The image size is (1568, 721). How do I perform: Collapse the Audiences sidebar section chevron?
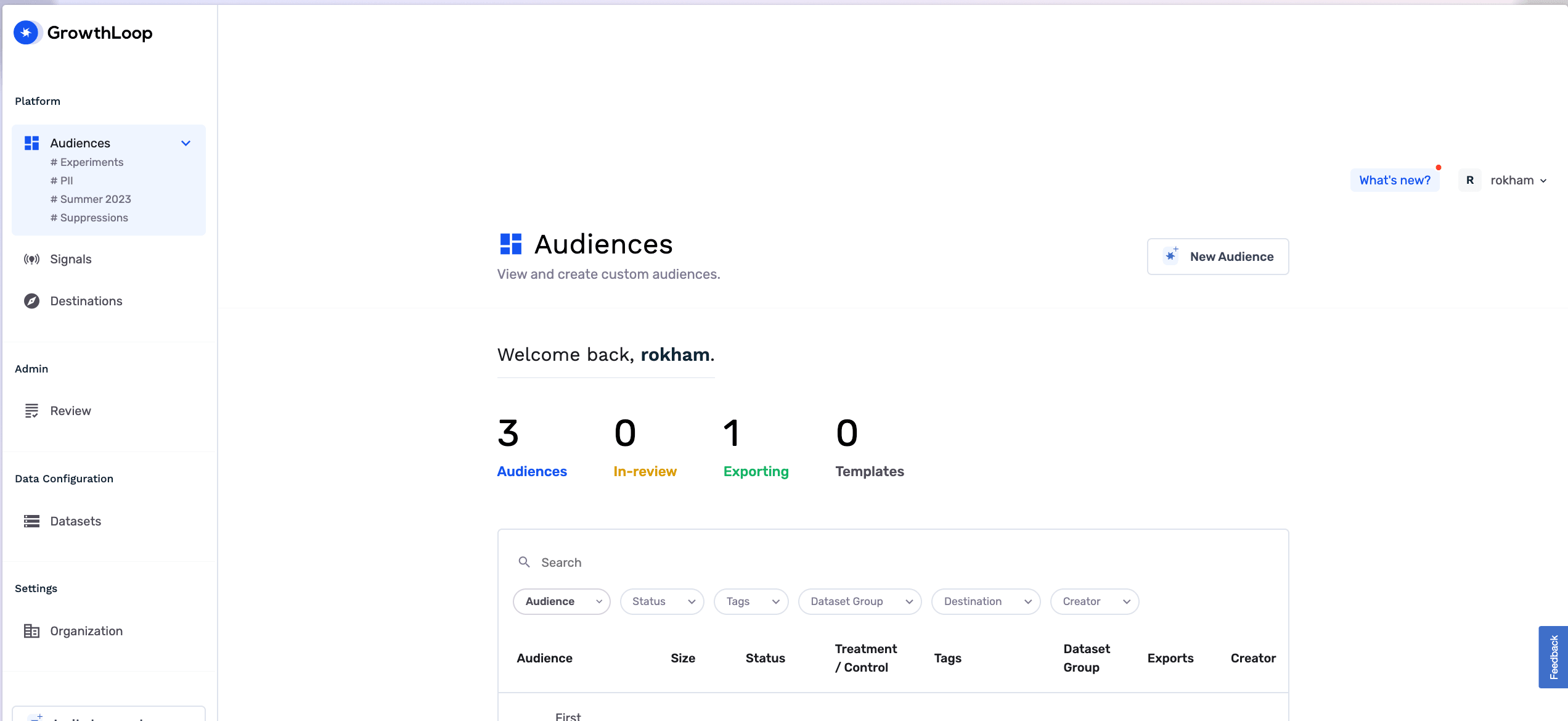pos(186,143)
